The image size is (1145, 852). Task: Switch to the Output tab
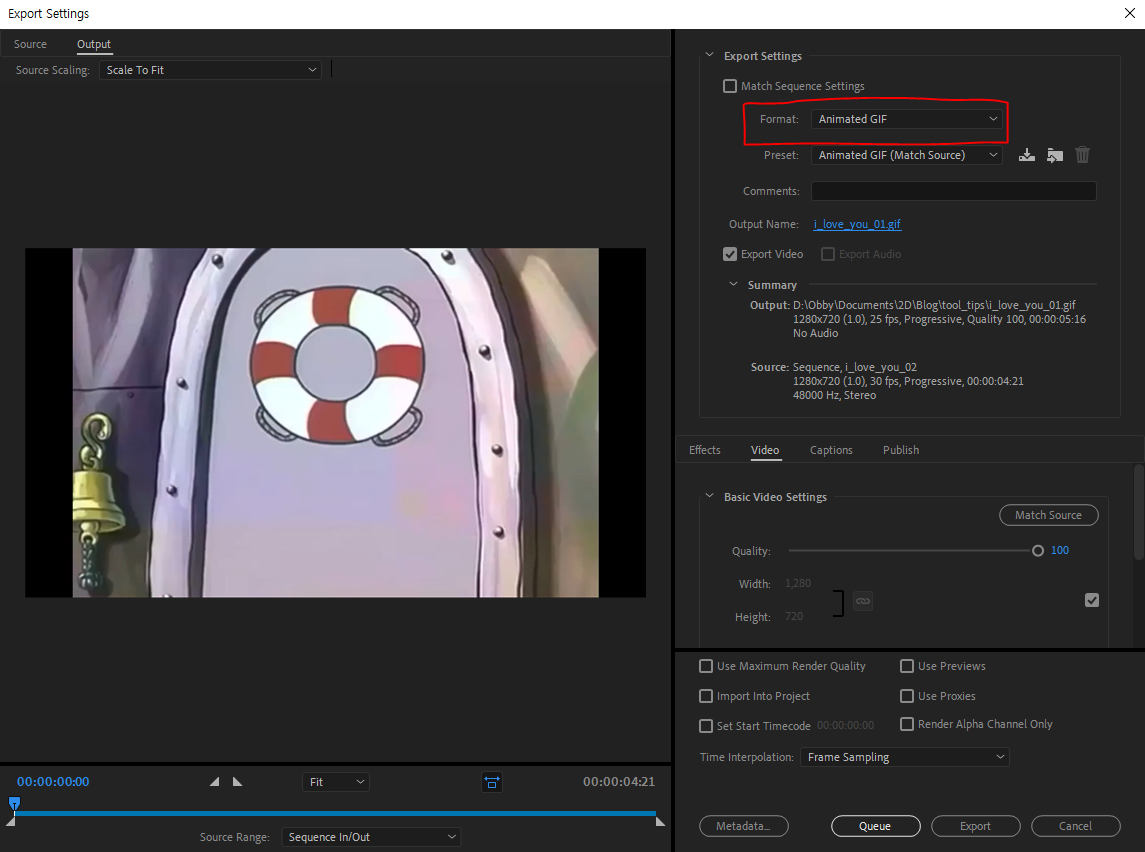click(x=93, y=44)
